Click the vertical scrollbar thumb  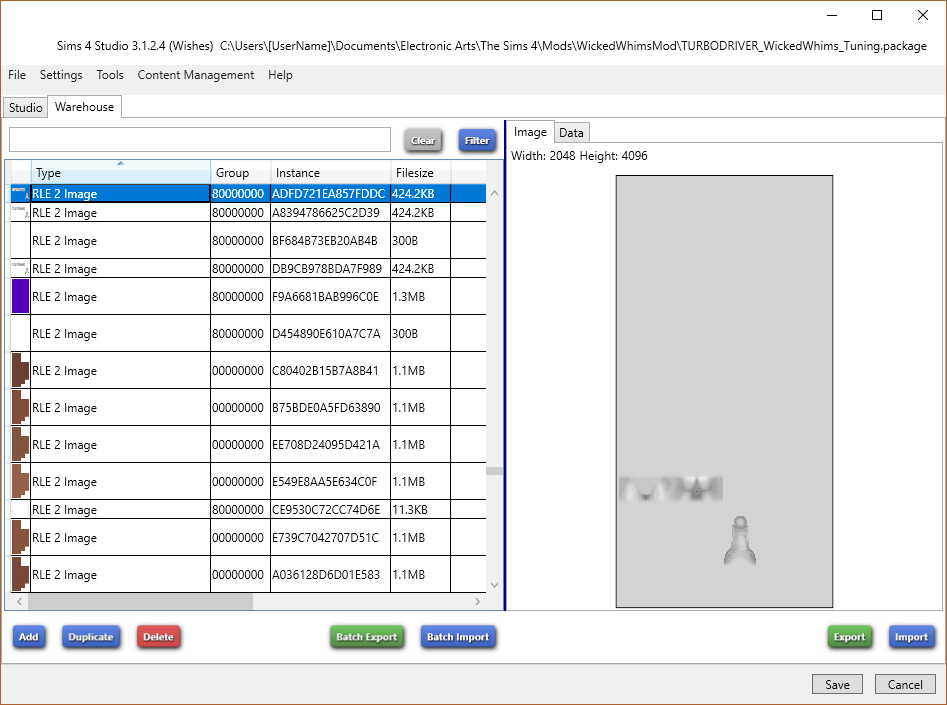pyautogui.click(x=495, y=471)
